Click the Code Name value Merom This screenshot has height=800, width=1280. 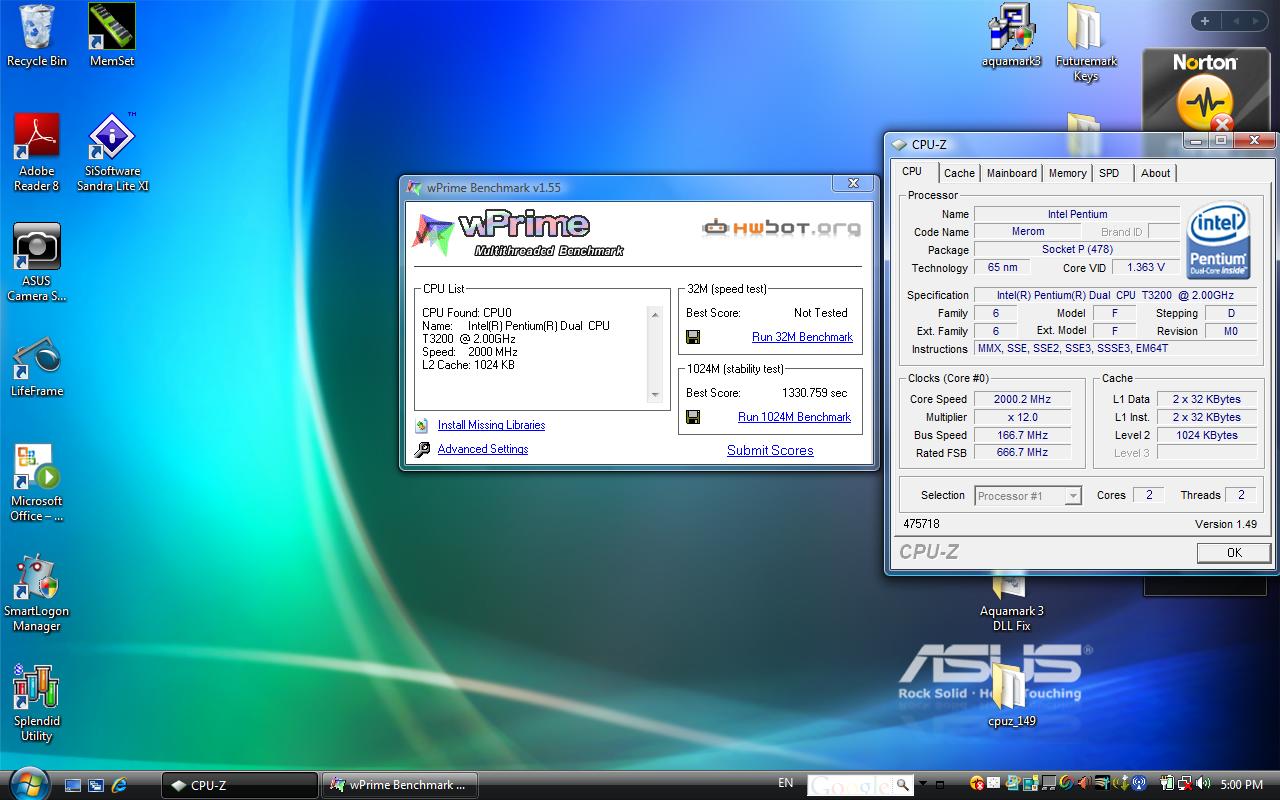coord(1027,231)
